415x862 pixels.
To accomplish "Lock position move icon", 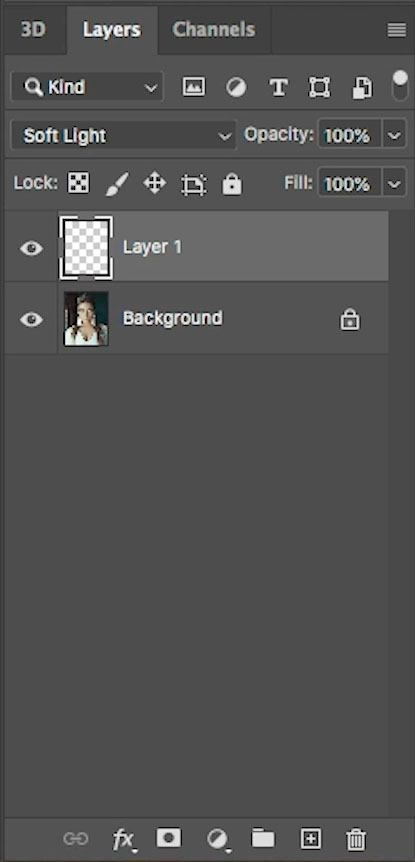I will (154, 183).
